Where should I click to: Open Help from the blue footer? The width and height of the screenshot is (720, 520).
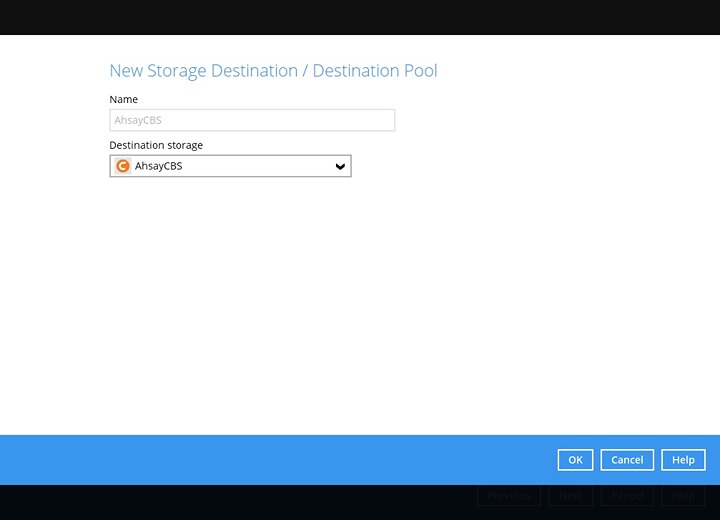[683, 460]
